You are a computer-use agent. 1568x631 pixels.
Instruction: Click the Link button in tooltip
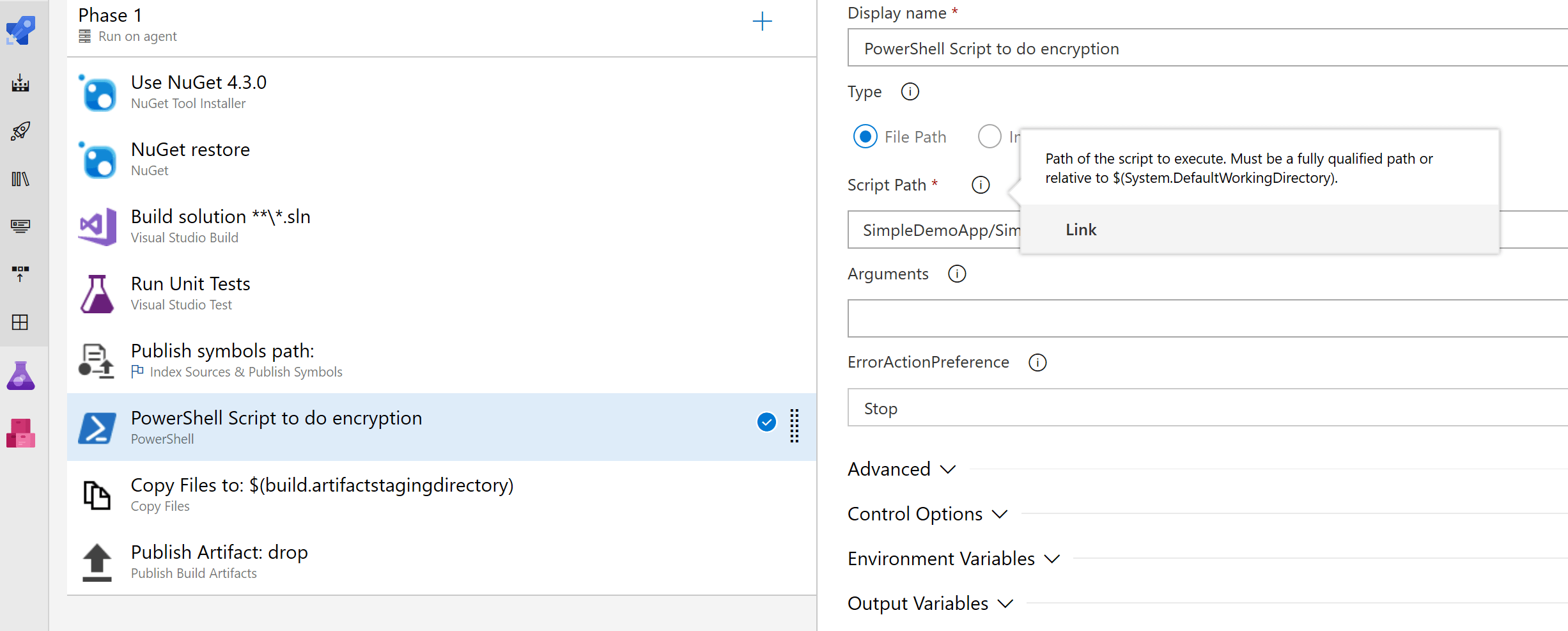tap(1081, 230)
